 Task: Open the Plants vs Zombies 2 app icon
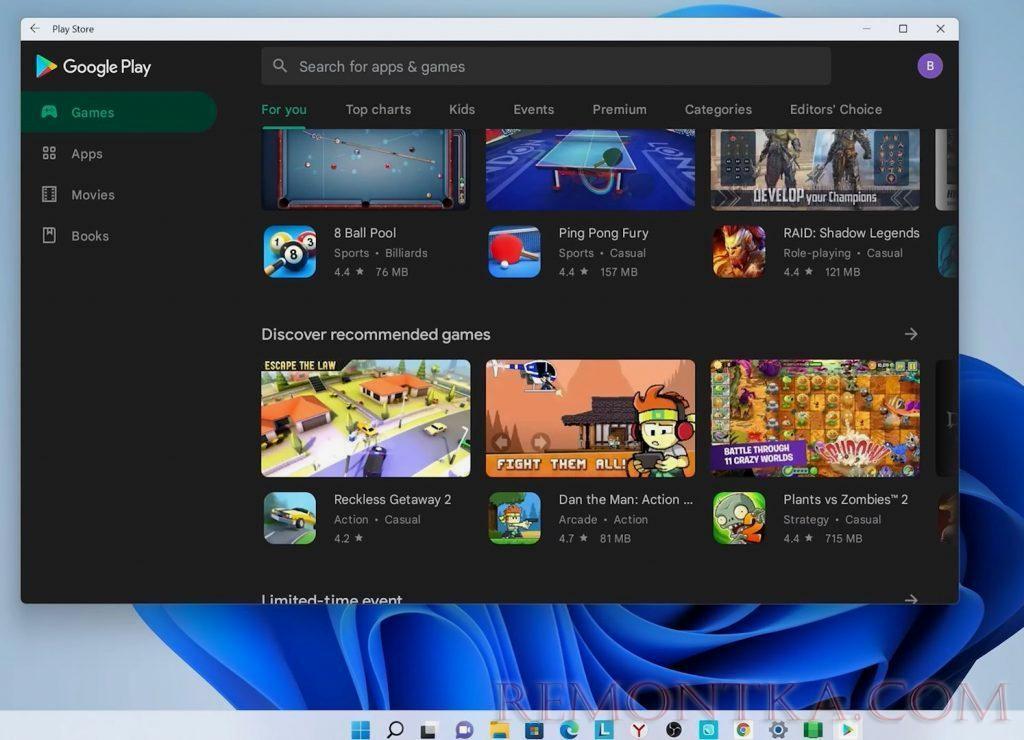point(739,518)
